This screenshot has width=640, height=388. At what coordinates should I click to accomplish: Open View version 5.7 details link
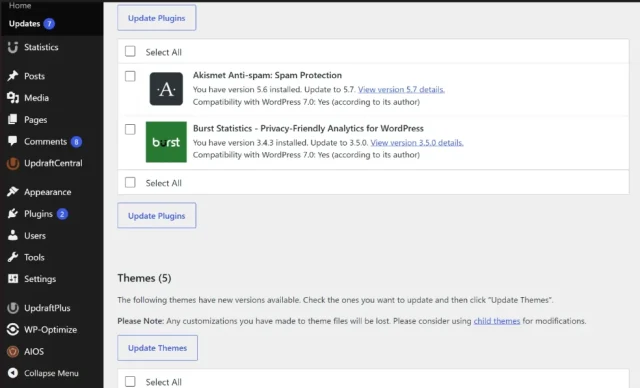click(401, 89)
